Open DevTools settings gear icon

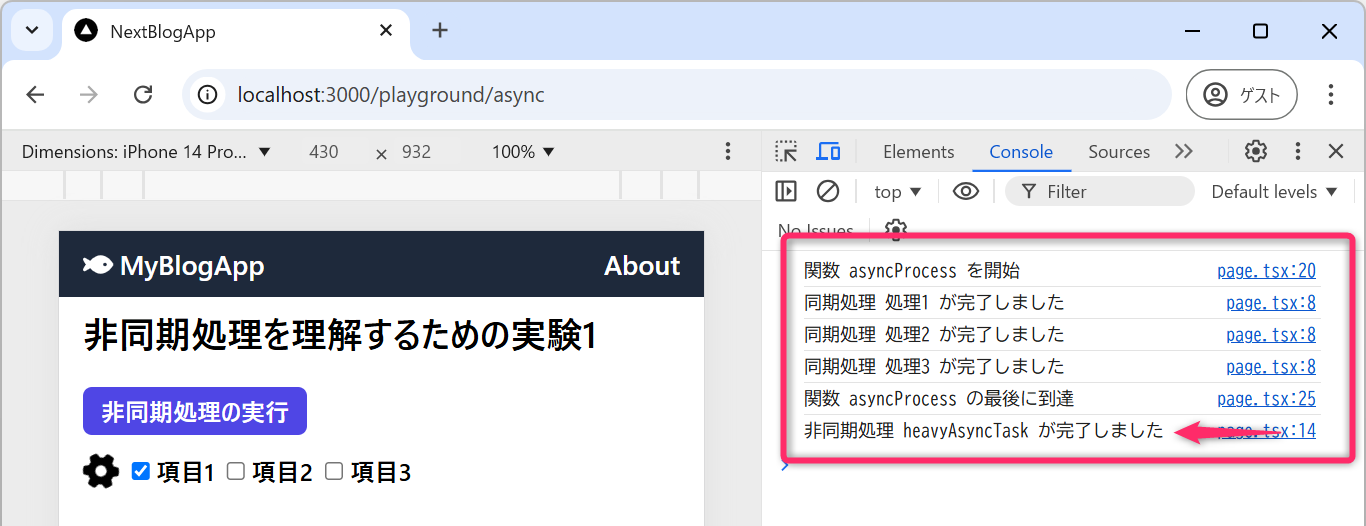tap(1255, 151)
